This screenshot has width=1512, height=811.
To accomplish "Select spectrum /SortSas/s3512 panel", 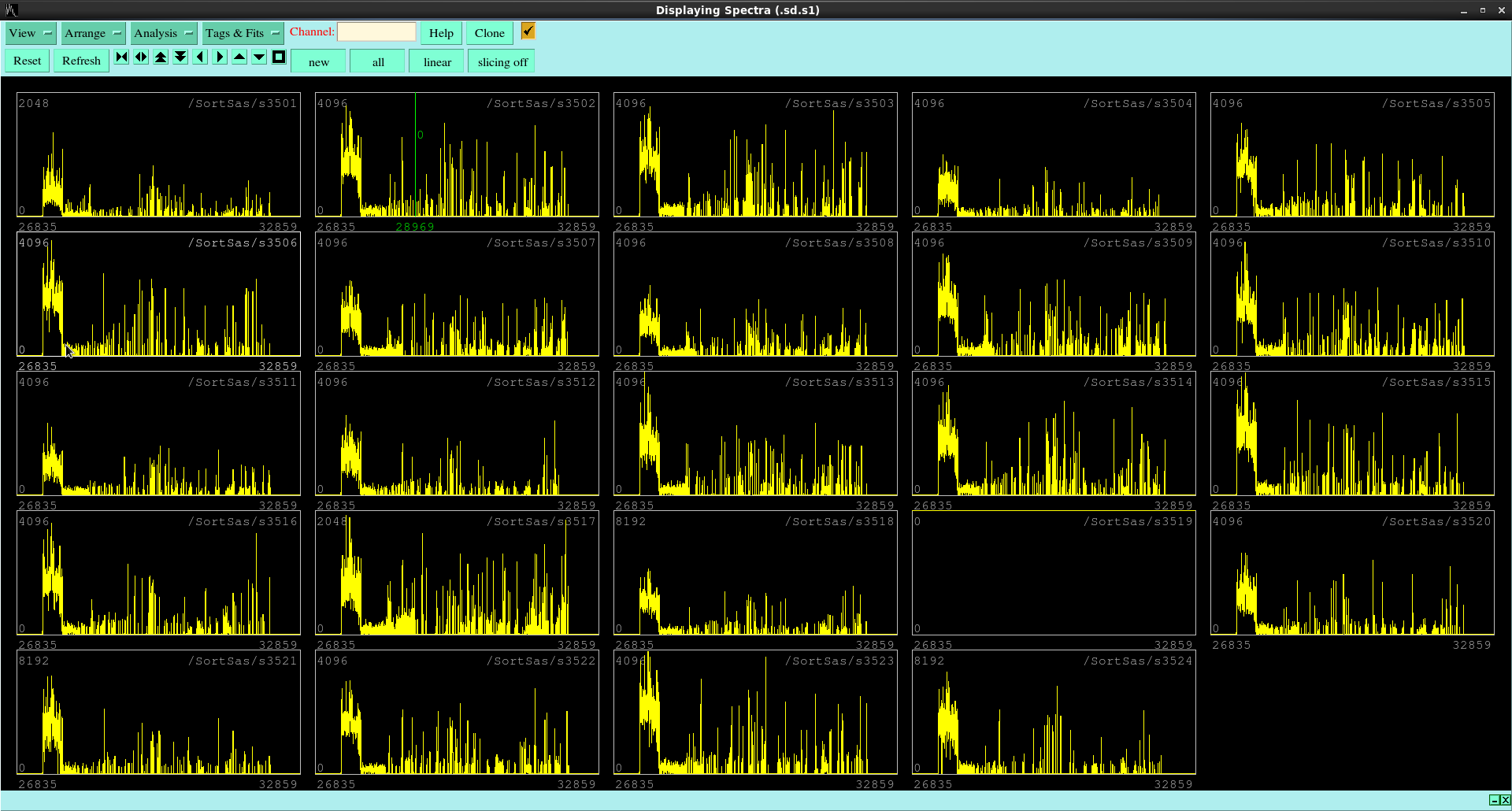I will point(457,434).
